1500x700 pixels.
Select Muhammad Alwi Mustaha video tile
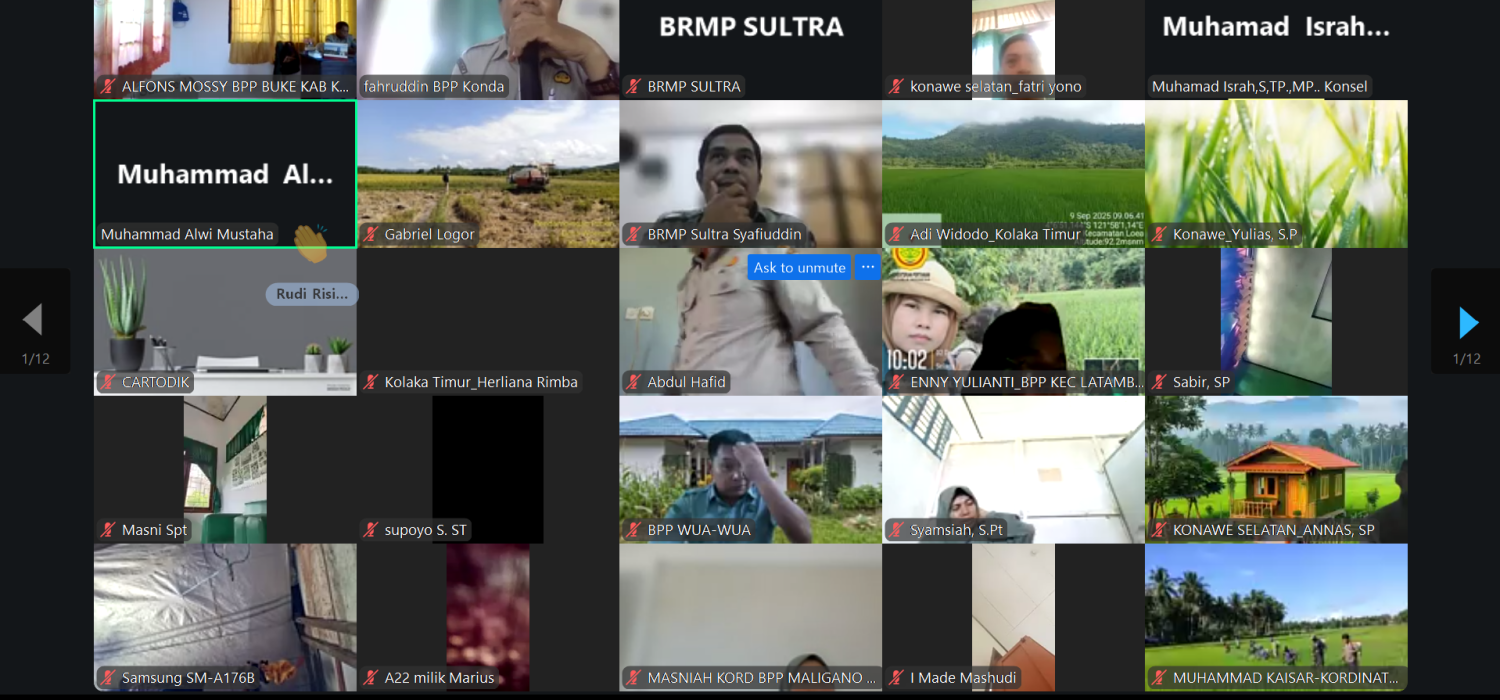(x=225, y=174)
